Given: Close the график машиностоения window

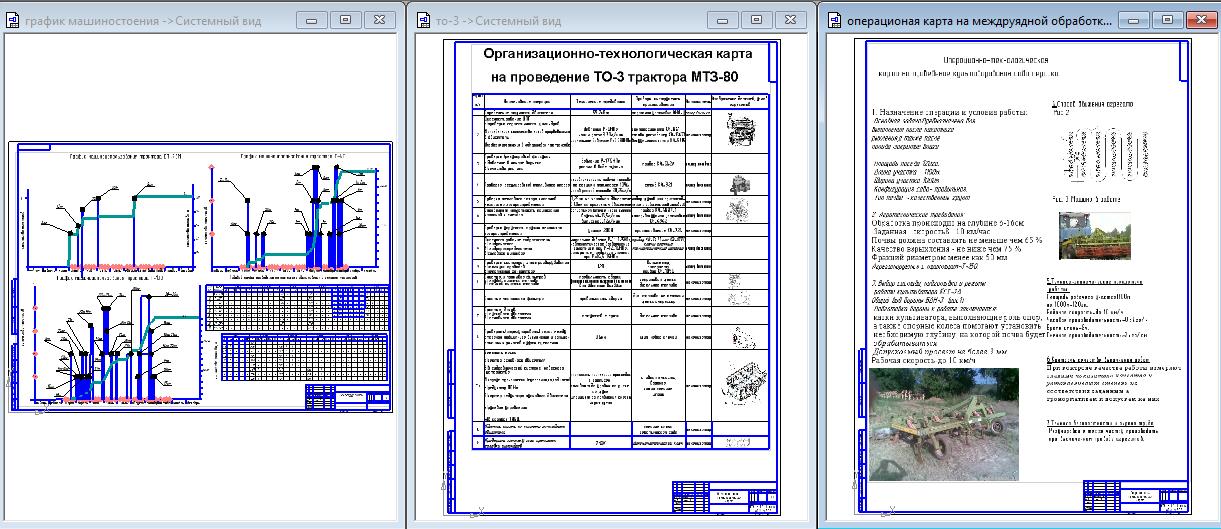Looking at the screenshot, I should (x=378, y=19).
